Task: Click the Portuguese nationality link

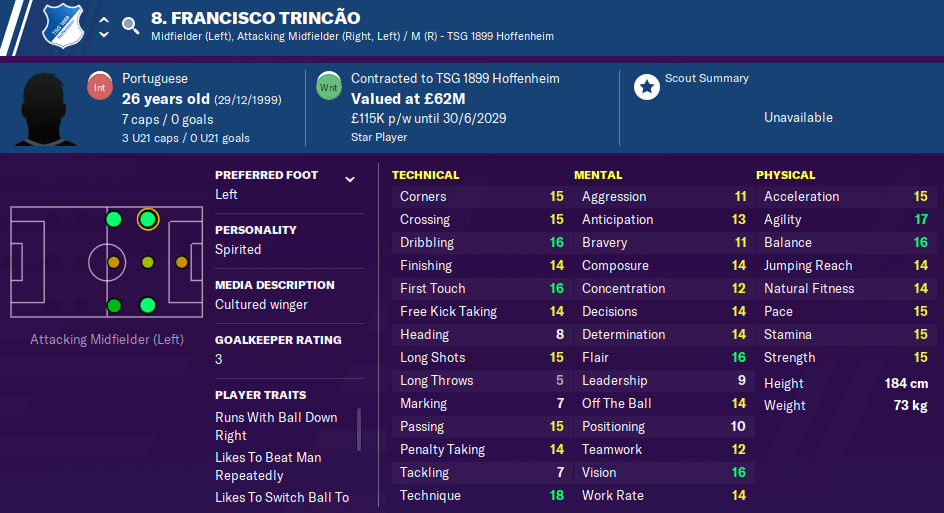Action: 155,78
